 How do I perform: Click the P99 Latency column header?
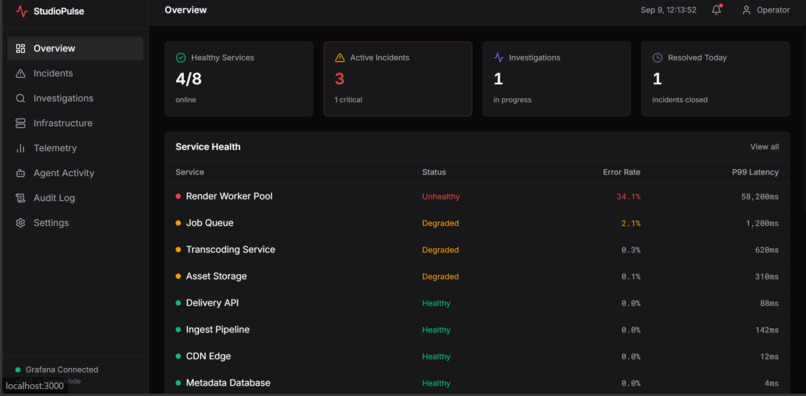coord(755,172)
